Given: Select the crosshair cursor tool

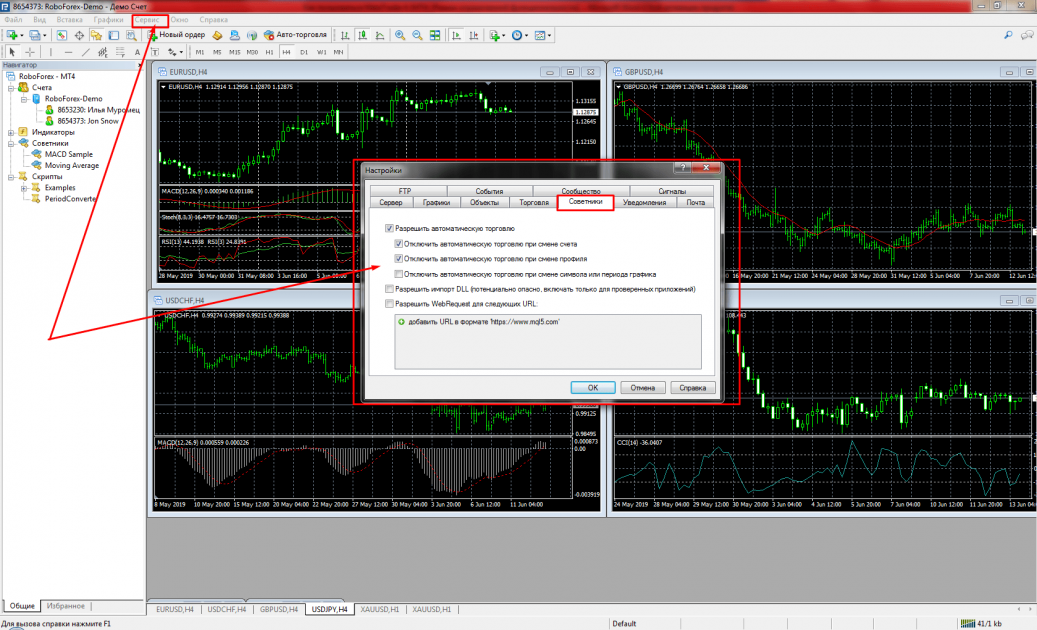Looking at the screenshot, I should pyautogui.click(x=30, y=51).
